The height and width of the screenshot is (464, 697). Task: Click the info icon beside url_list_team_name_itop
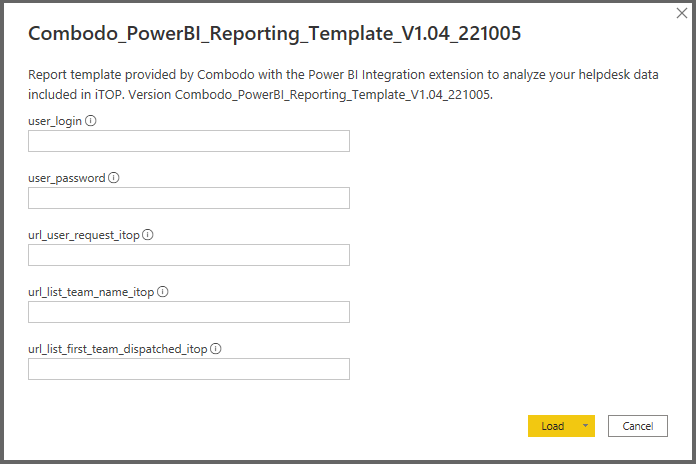pyautogui.click(x=163, y=292)
